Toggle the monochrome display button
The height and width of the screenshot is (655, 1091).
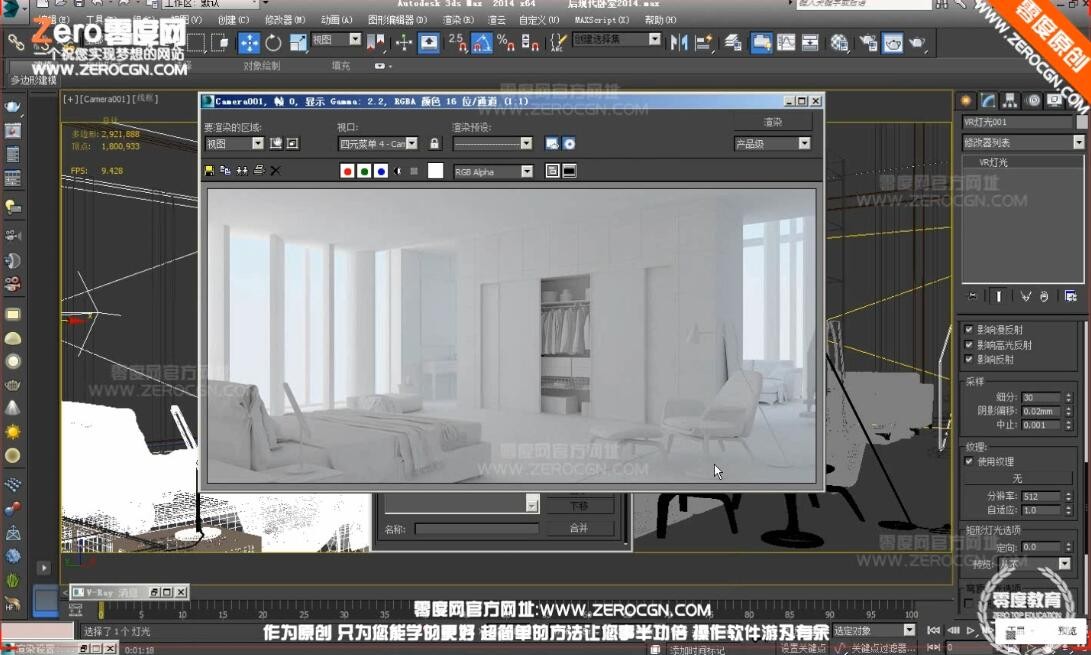414,171
